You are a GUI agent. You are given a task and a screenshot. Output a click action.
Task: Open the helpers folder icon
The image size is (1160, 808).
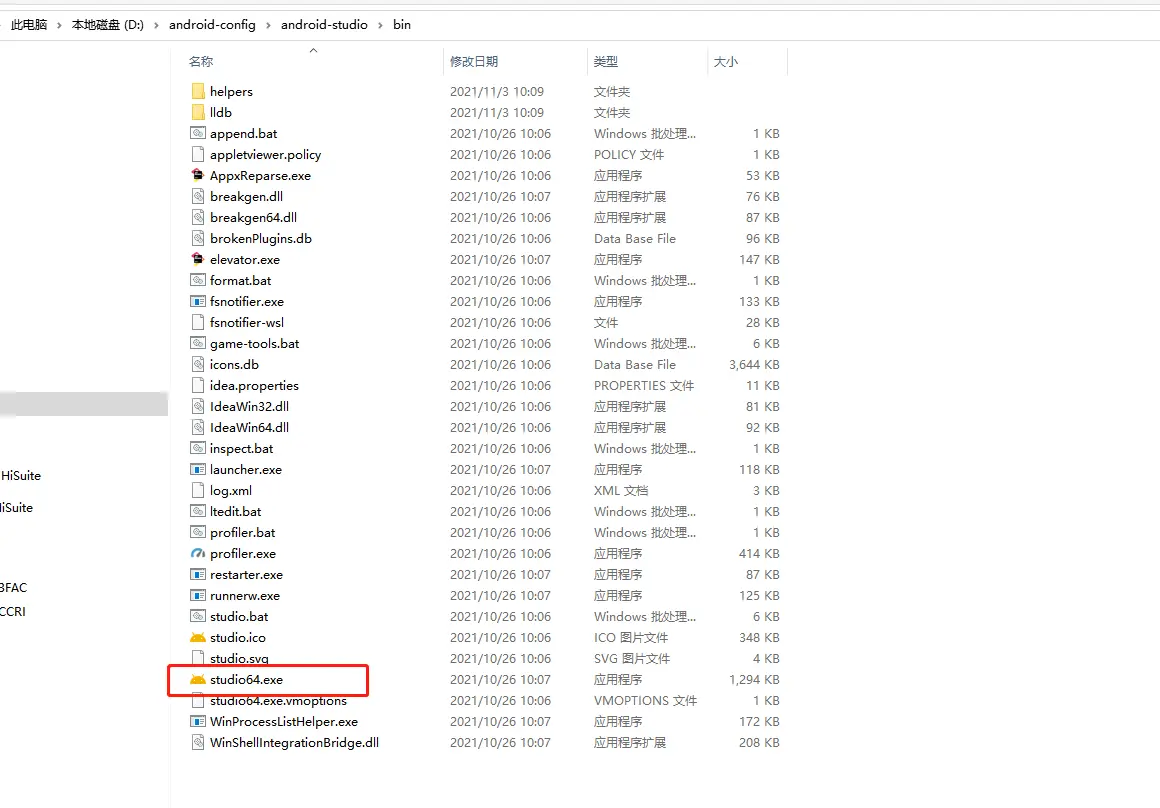tap(197, 92)
